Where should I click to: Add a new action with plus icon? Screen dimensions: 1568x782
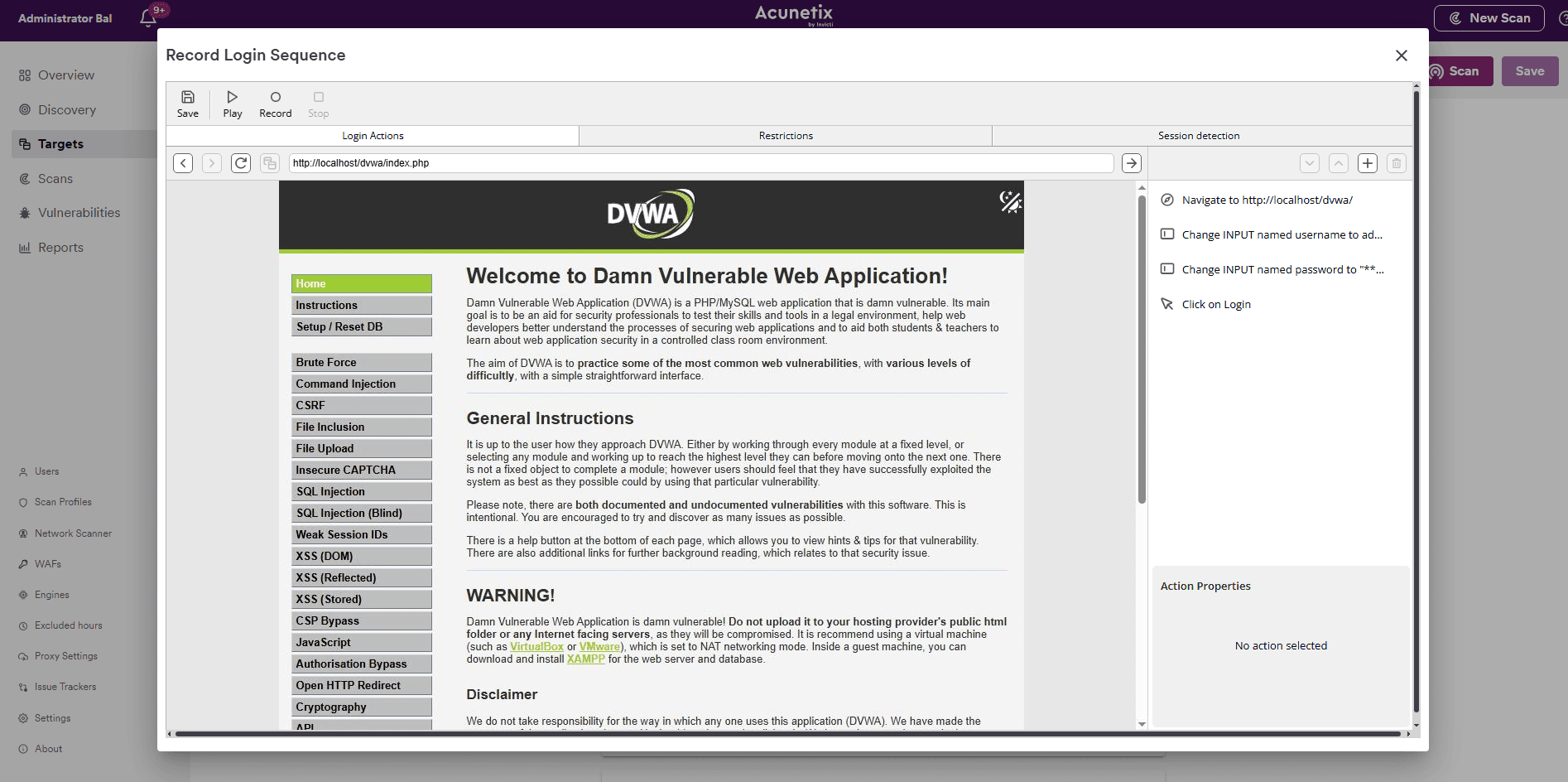(x=1368, y=163)
